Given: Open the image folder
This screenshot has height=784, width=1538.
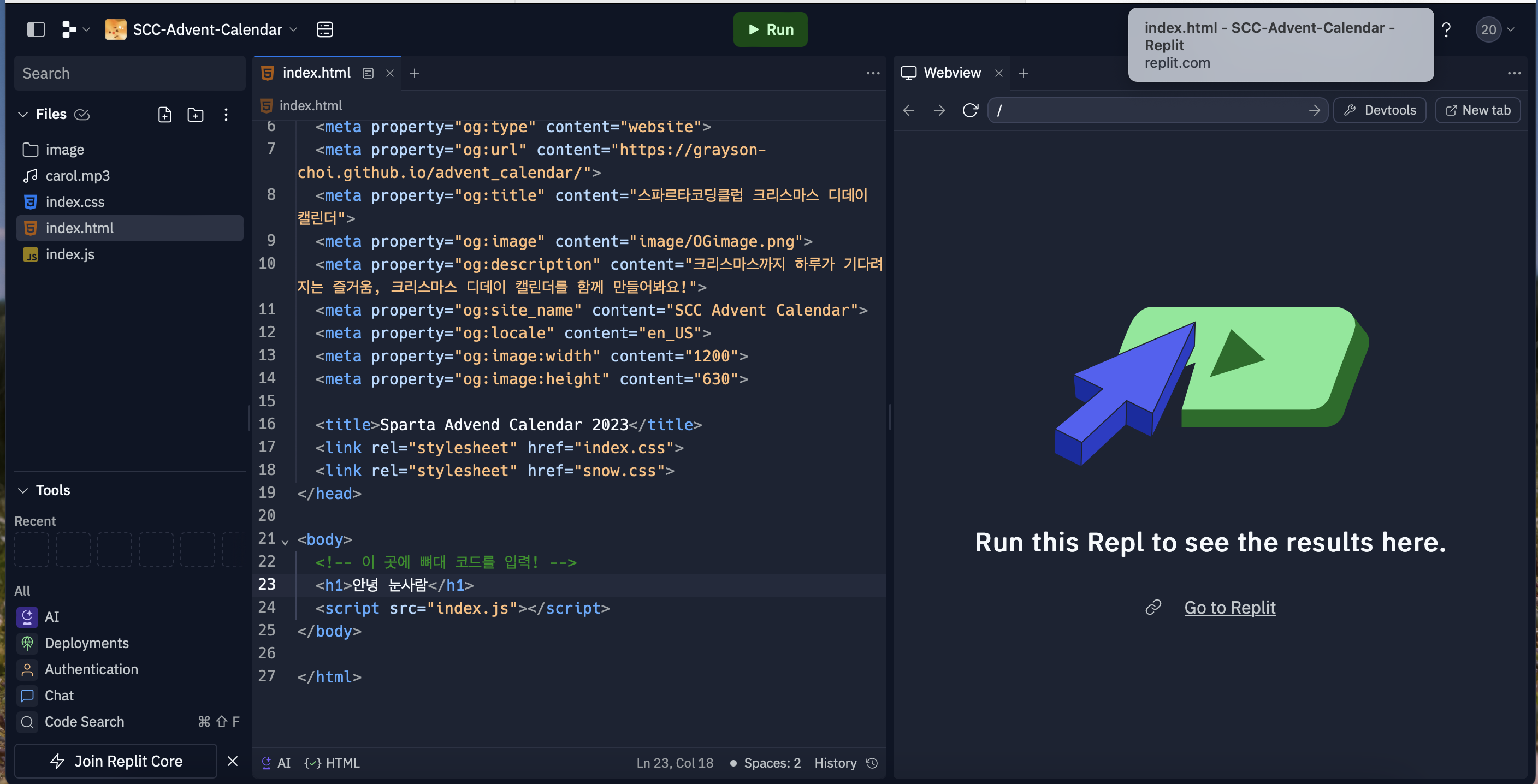Looking at the screenshot, I should coord(129,149).
